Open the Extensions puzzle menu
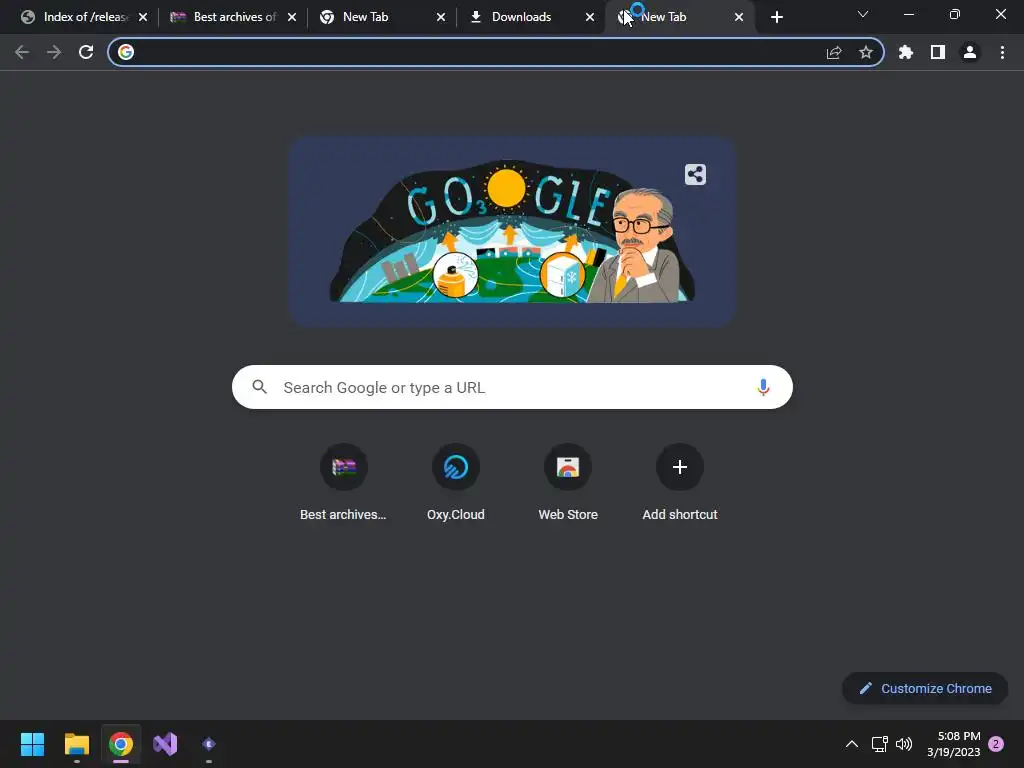Viewport: 1024px width, 768px height. click(x=906, y=52)
